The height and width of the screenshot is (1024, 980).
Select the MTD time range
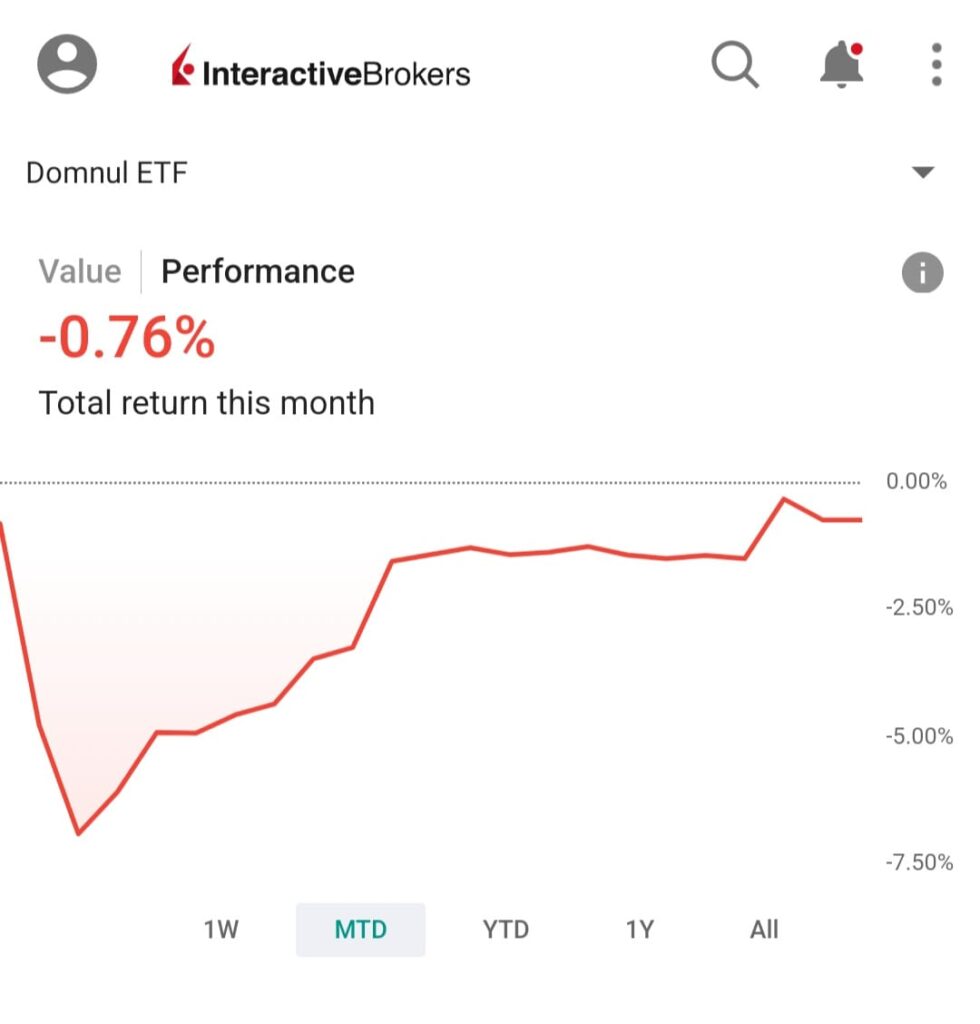pyautogui.click(x=360, y=930)
